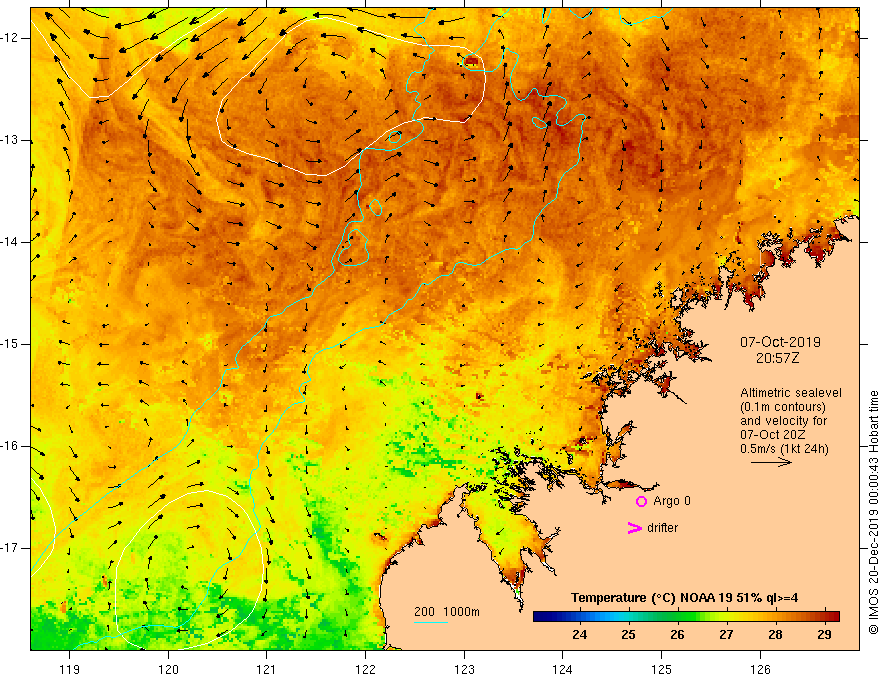Click the color bar value 26
880x680 pixels.
677,635
